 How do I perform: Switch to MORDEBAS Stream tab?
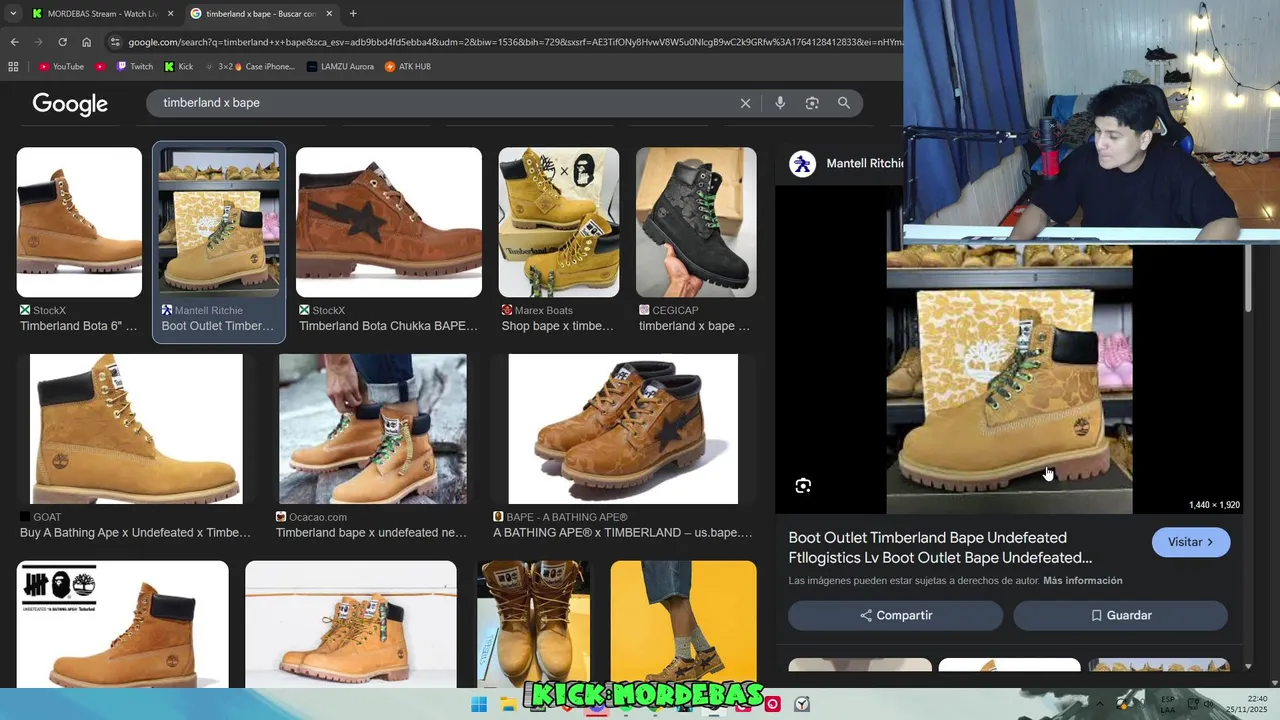102,14
